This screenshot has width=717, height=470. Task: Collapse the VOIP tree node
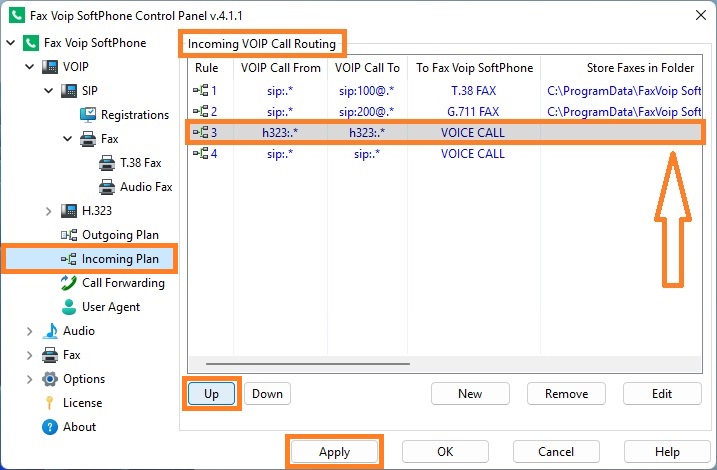tap(30, 67)
